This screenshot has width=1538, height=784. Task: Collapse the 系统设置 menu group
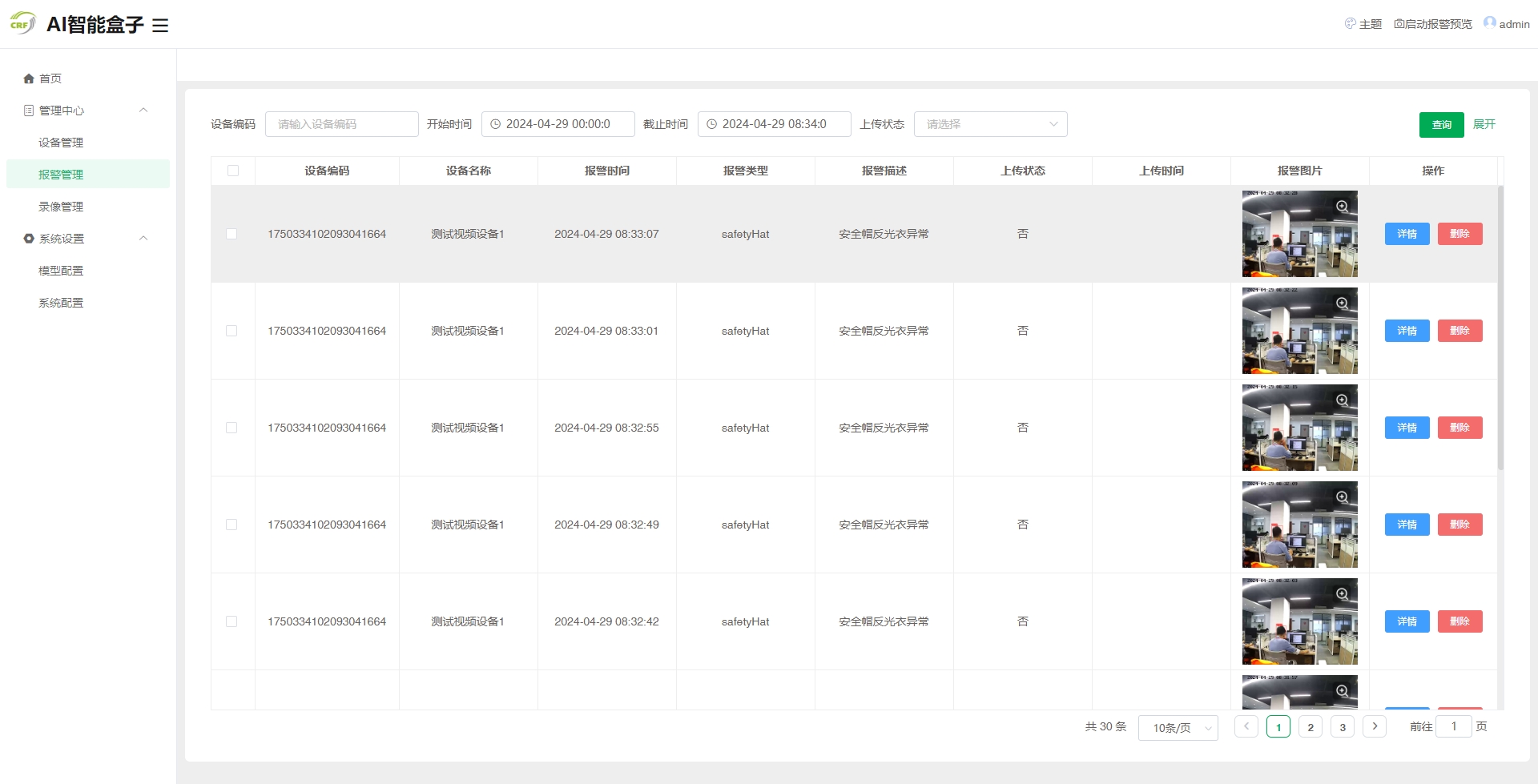click(88, 239)
